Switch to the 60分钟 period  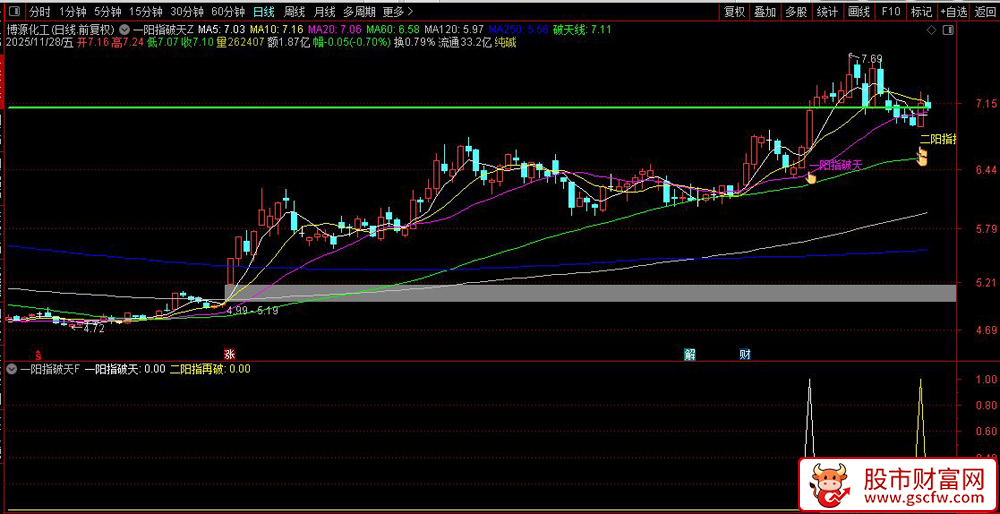(x=228, y=11)
